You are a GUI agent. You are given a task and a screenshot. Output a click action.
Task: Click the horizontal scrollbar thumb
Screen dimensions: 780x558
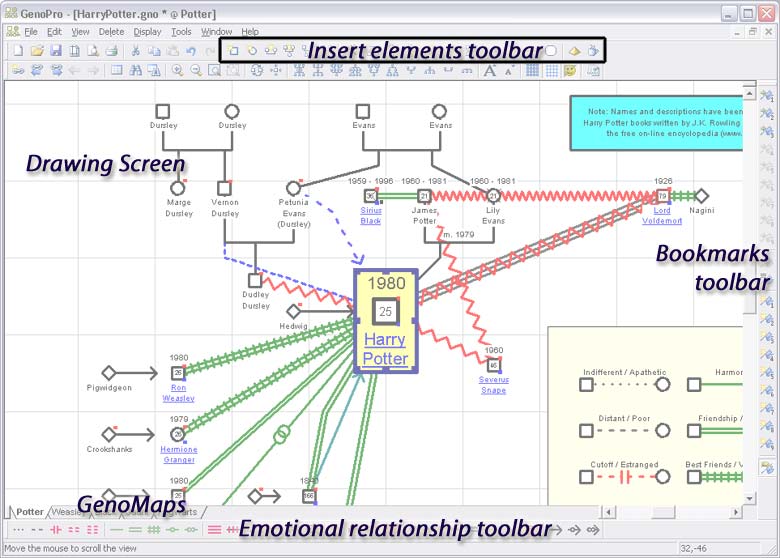click(663, 512)
